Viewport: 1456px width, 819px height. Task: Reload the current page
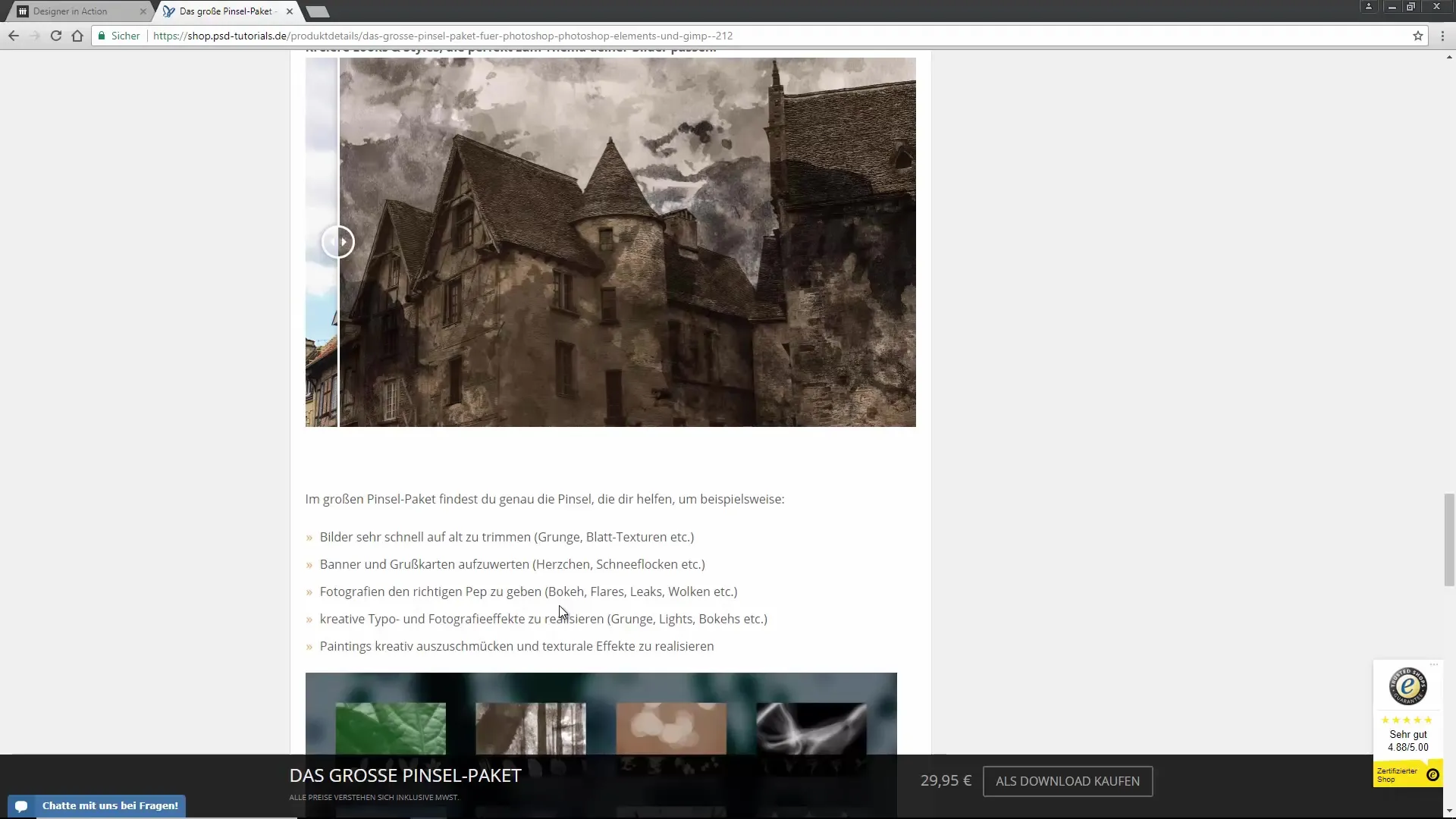[x=55, y=36]
